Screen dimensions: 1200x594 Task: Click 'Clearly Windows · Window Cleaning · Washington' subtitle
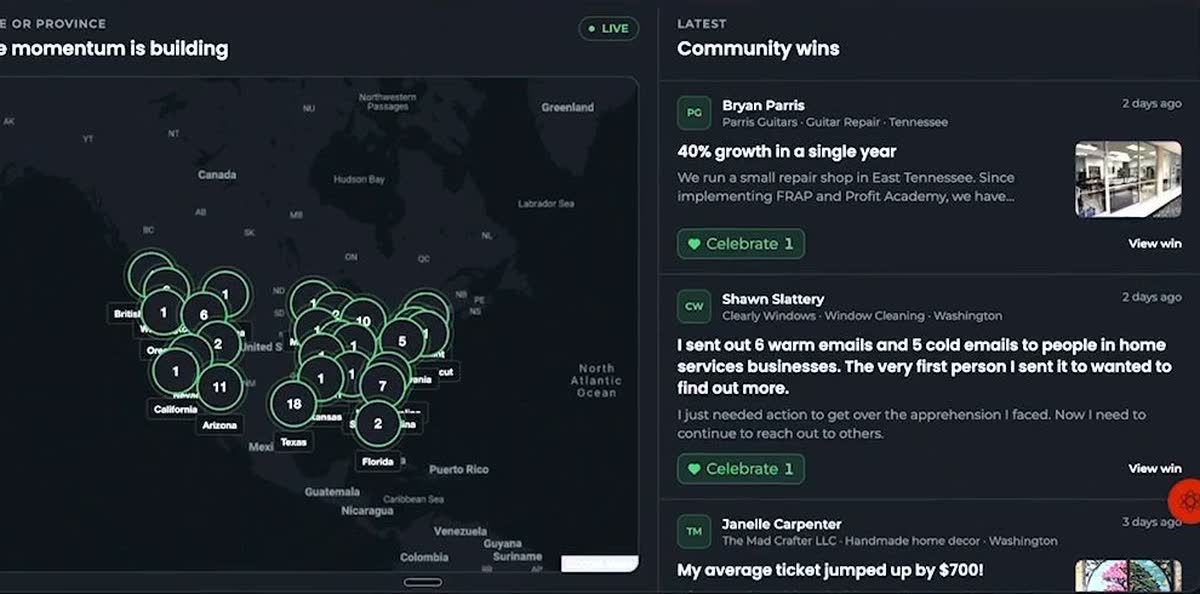pyautogui.click(x=862, y=316)
